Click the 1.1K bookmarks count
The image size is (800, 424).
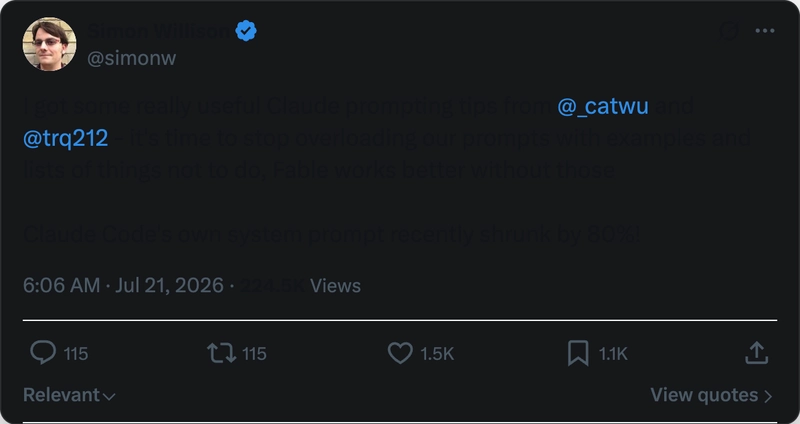coord(613,354)
